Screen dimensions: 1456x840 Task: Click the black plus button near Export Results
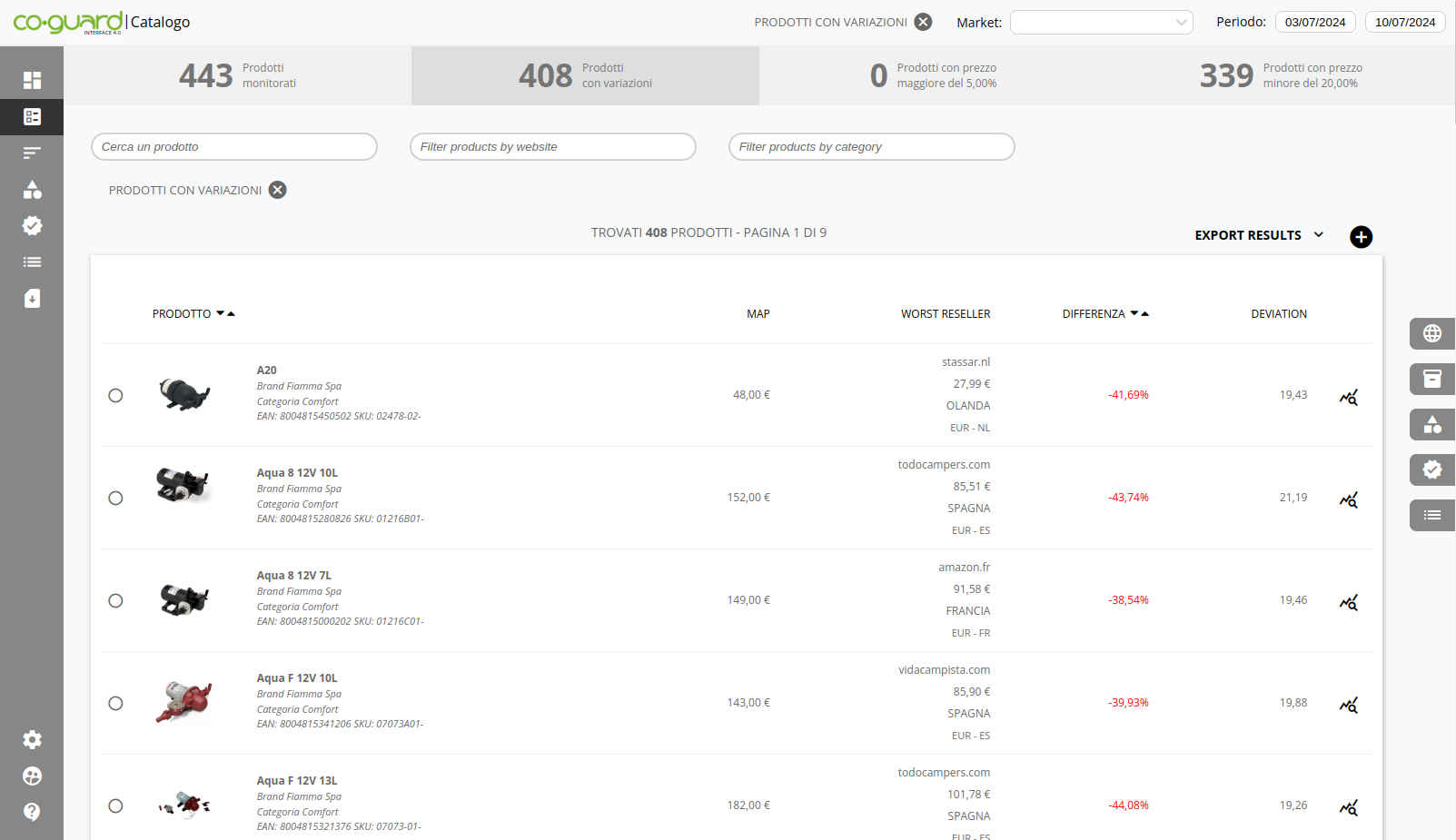click(1361, 237)
